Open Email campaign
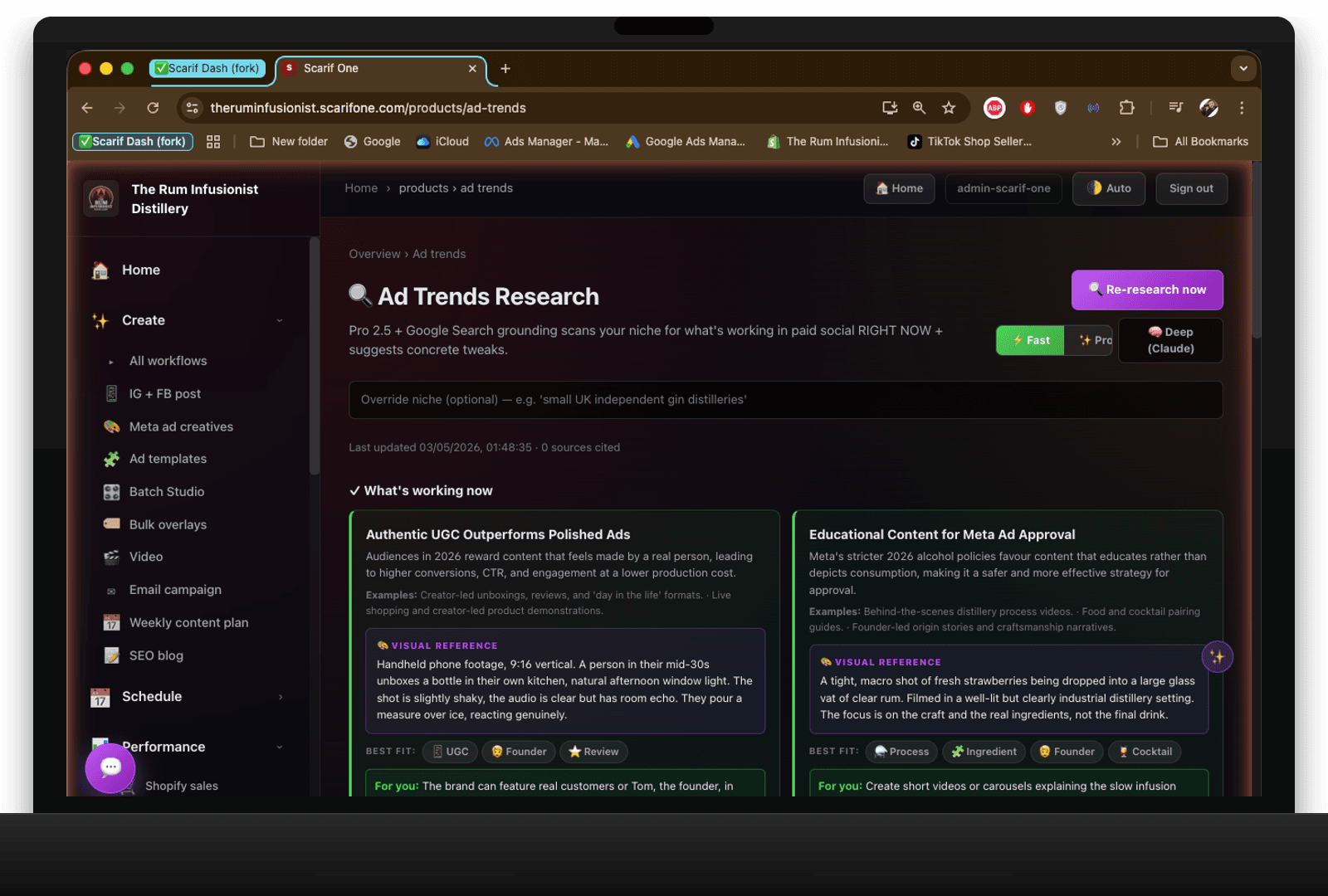The width and height of the screenshot is (1328, 896). 175,590
